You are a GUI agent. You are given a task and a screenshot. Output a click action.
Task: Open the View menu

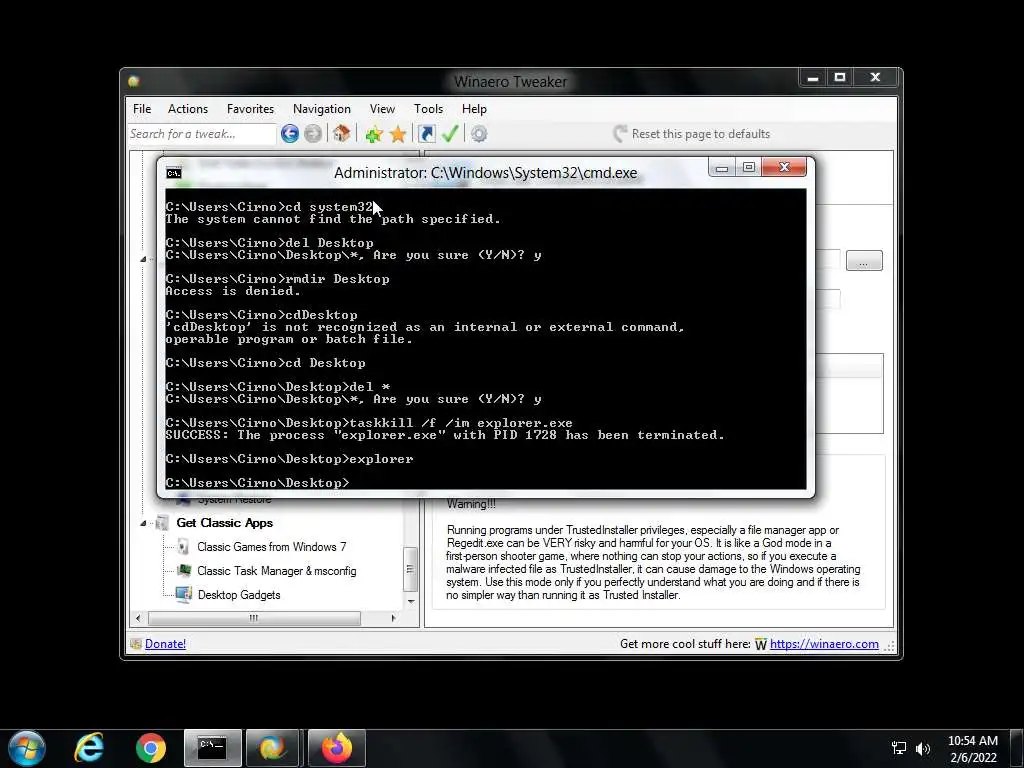[382, 109]
